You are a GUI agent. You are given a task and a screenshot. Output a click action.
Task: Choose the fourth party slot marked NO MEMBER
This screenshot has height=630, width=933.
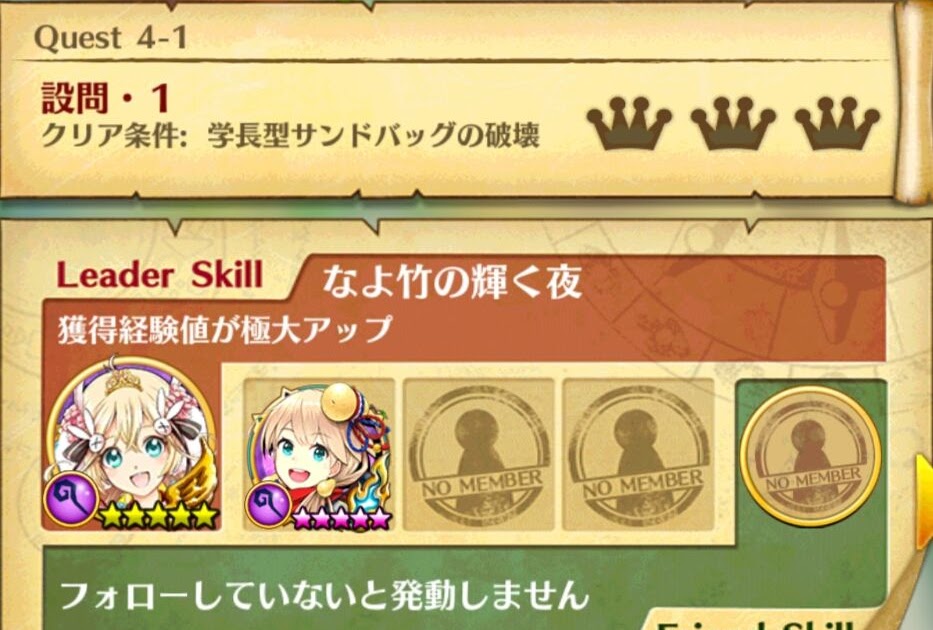(638, 455)
